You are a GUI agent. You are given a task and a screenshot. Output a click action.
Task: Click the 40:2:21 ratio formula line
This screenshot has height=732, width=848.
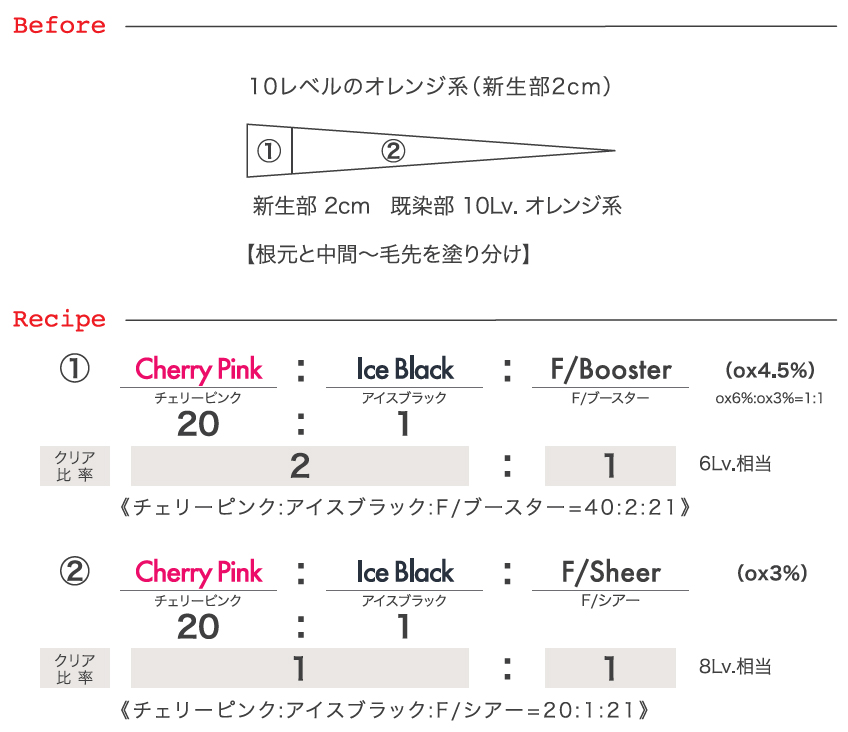(405, 507)
